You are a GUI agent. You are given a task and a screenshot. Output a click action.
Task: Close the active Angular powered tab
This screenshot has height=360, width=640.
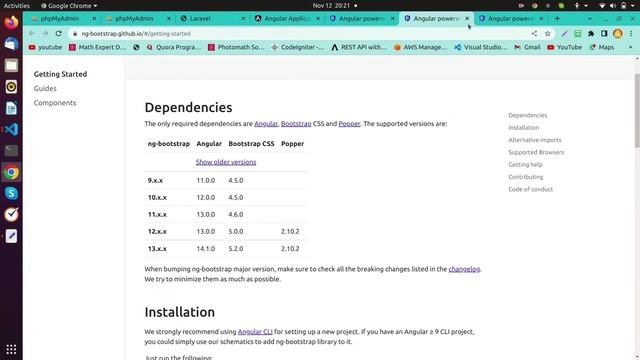467,18
